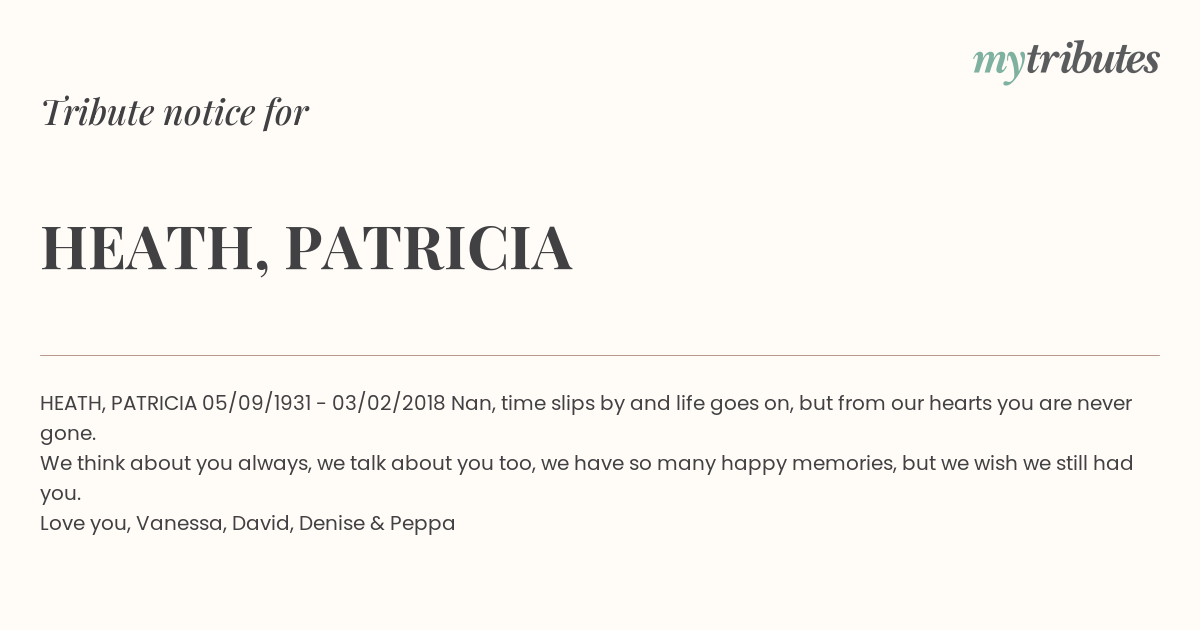Click the small "HEATH, PATRICIA" in body text
The image size is (1200, 630).
(118, 404)
